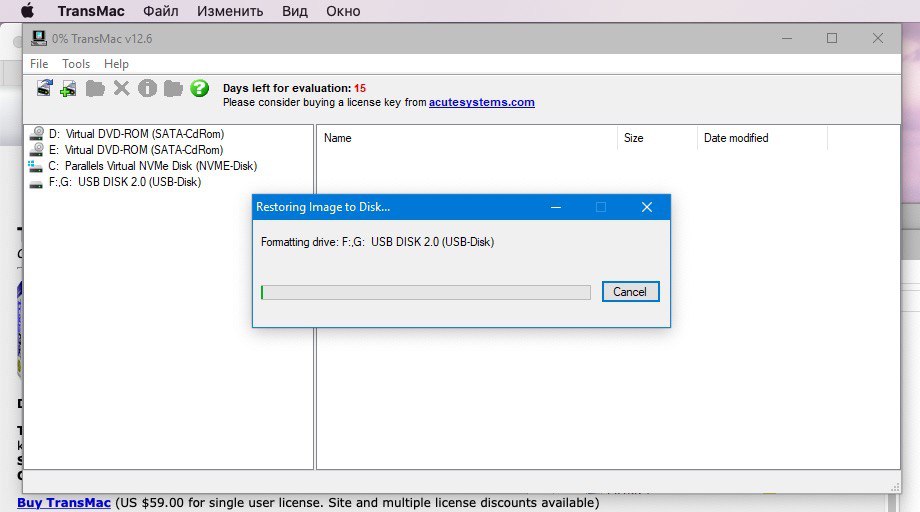Open TransMac File menu

(x=39, y=64)
